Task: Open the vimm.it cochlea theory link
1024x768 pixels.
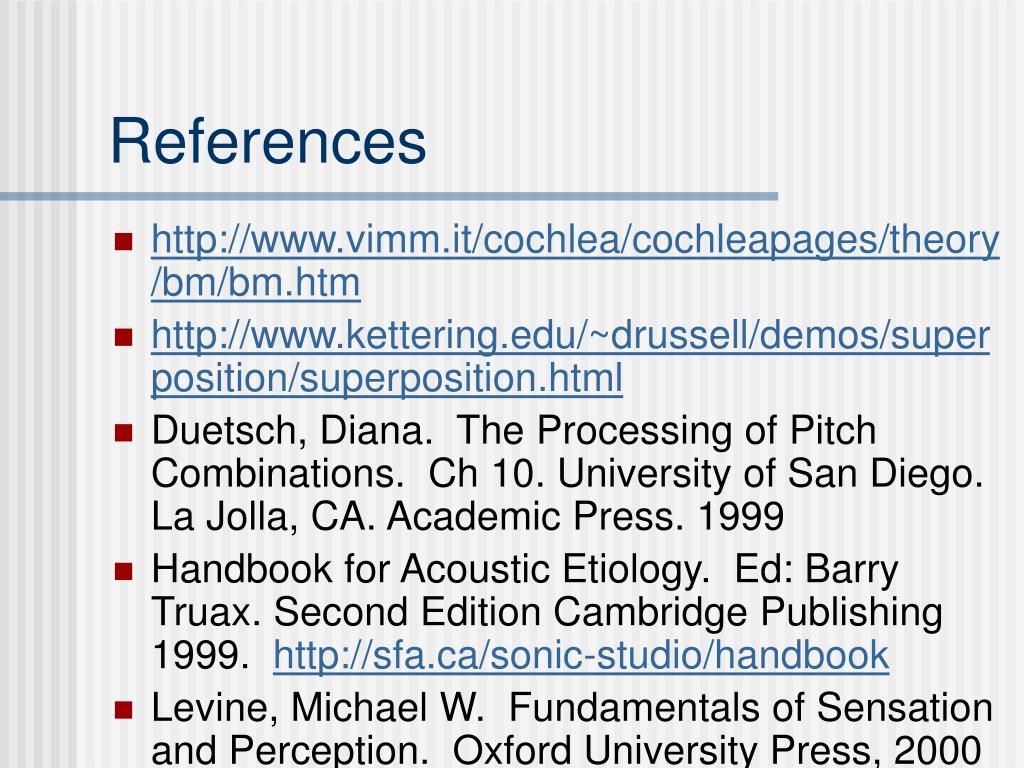Action: (x=575, y=240)
